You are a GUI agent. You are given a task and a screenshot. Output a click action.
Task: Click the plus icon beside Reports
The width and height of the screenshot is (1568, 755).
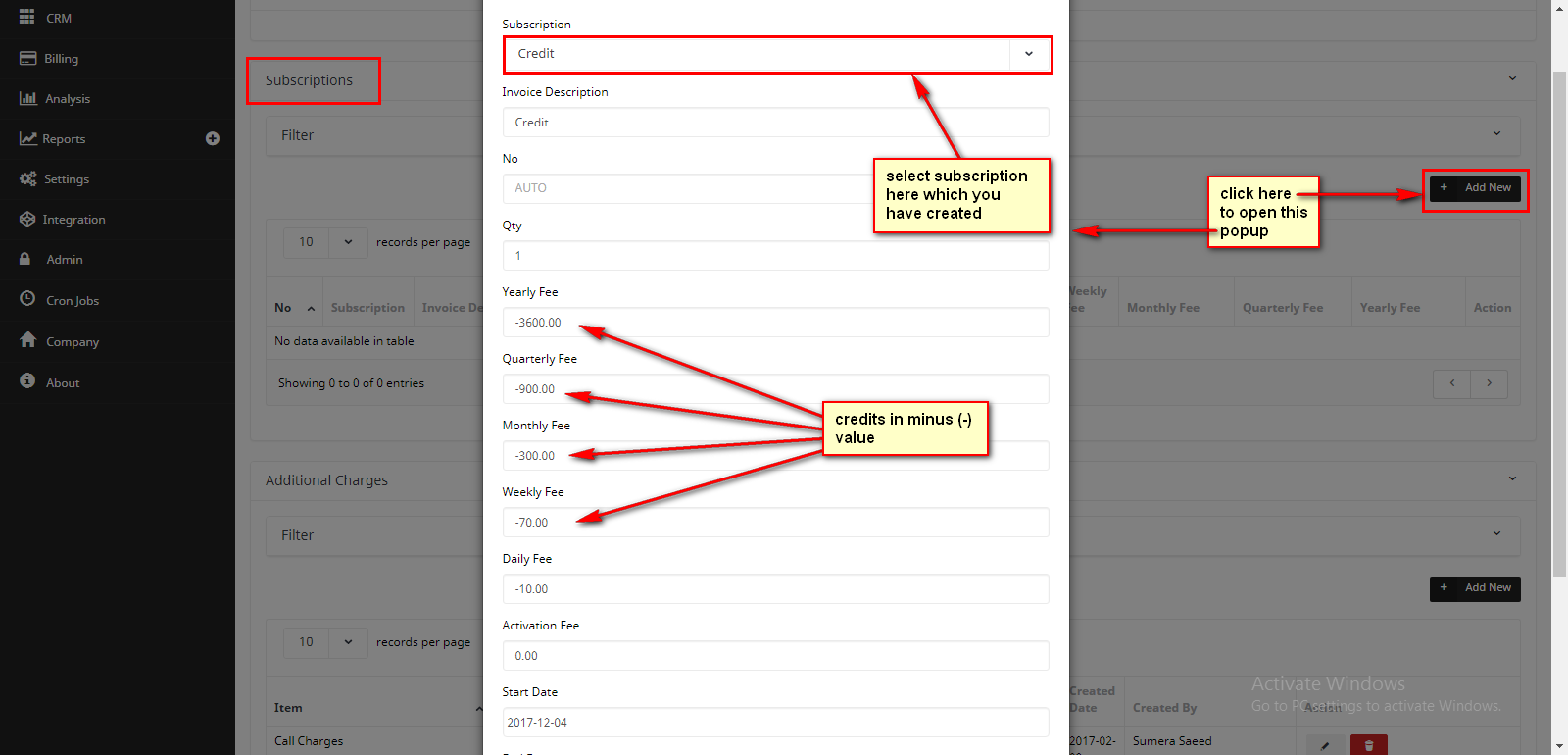coord(212,139)
